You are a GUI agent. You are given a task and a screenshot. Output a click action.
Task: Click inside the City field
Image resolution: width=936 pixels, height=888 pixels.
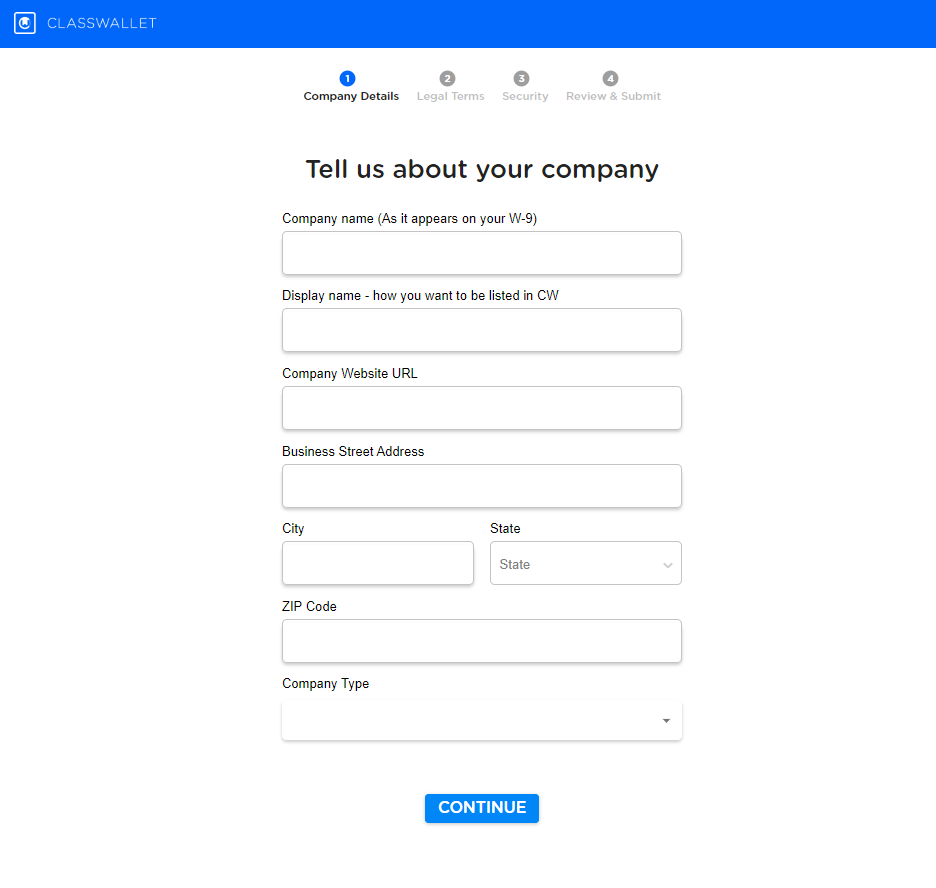tap(377, 563)
